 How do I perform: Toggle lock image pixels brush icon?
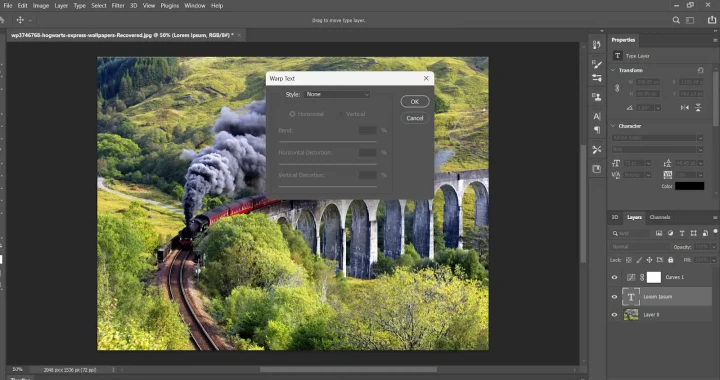[639, 260]
